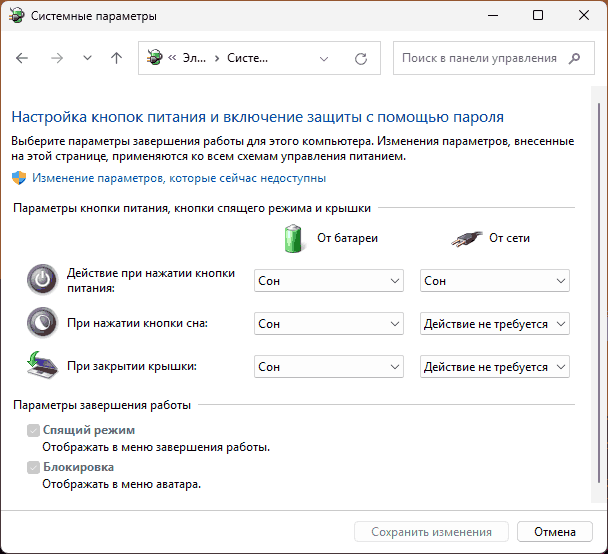This screenshot has width=608, height=554.
Task: Maximize the "Системные параметры" window
Action: click(x=538, y=16)
